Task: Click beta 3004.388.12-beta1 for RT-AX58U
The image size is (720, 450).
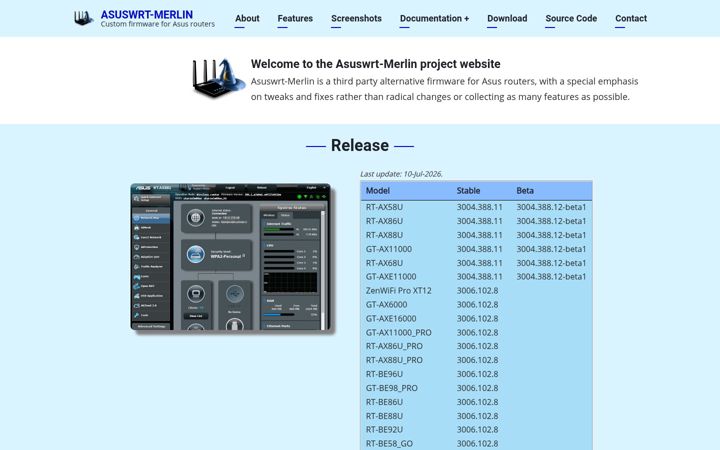Action: point(551,207)
